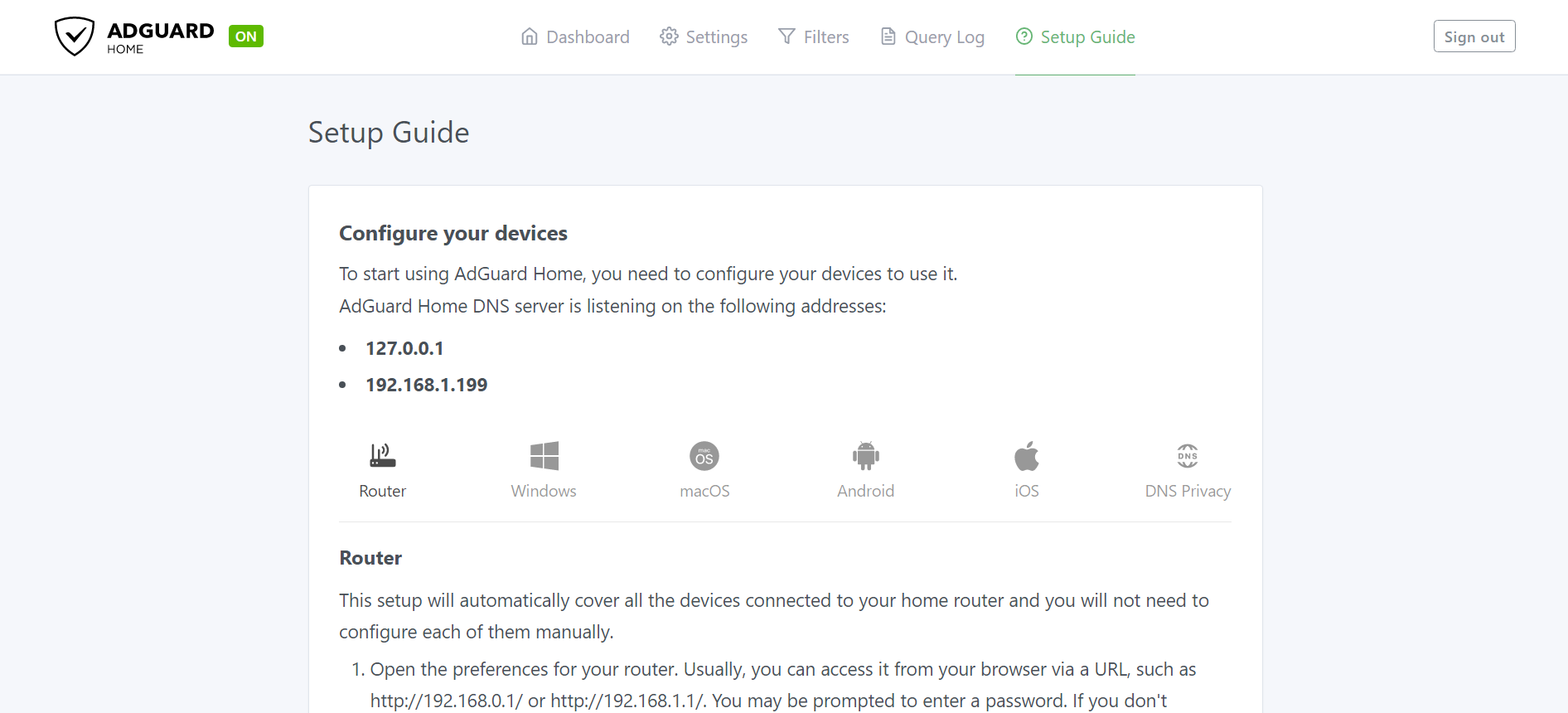This screenshot has width=1568, height=713.
Task: Select the Windows logo icon
Action: coord(544,456)
